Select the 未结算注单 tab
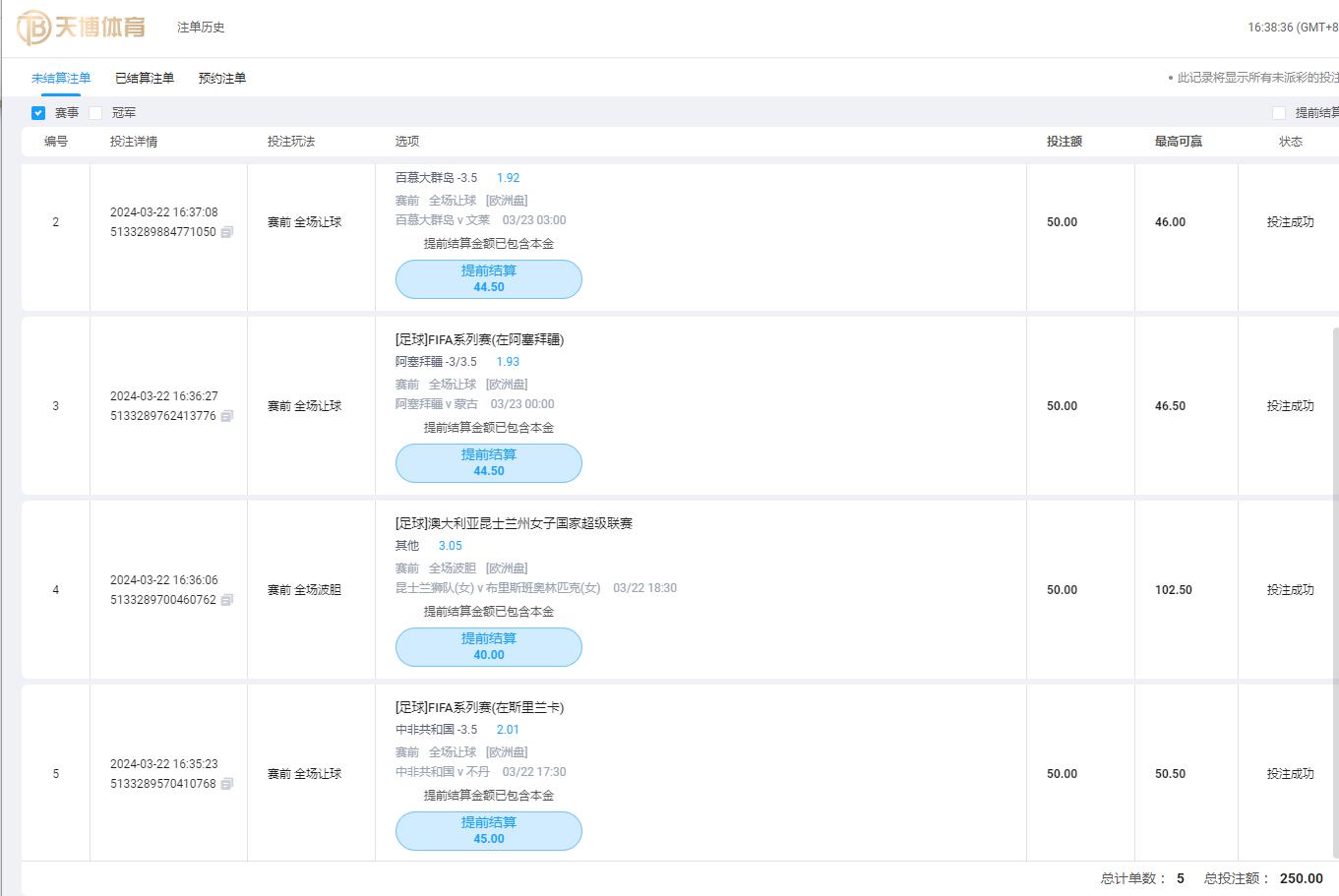Screen dimensions: 1339x896 (61, 78)
